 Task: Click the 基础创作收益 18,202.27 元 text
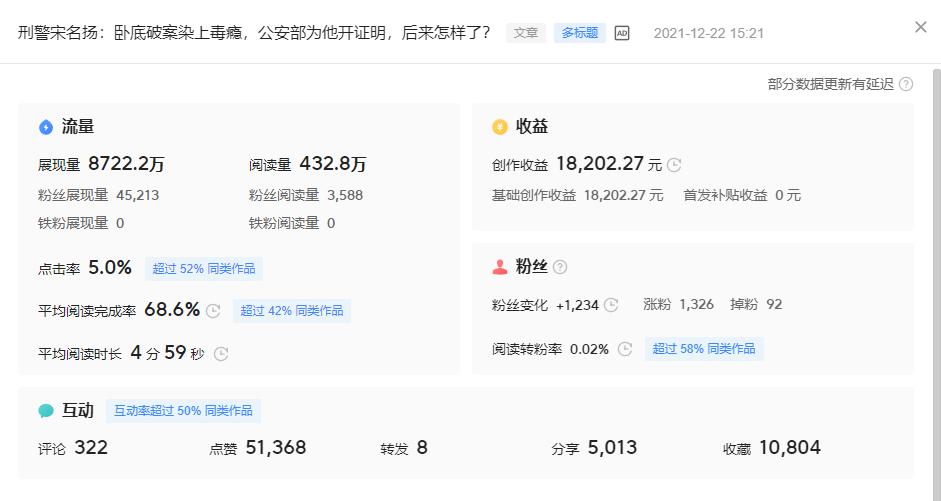click(x=577, y=195)
